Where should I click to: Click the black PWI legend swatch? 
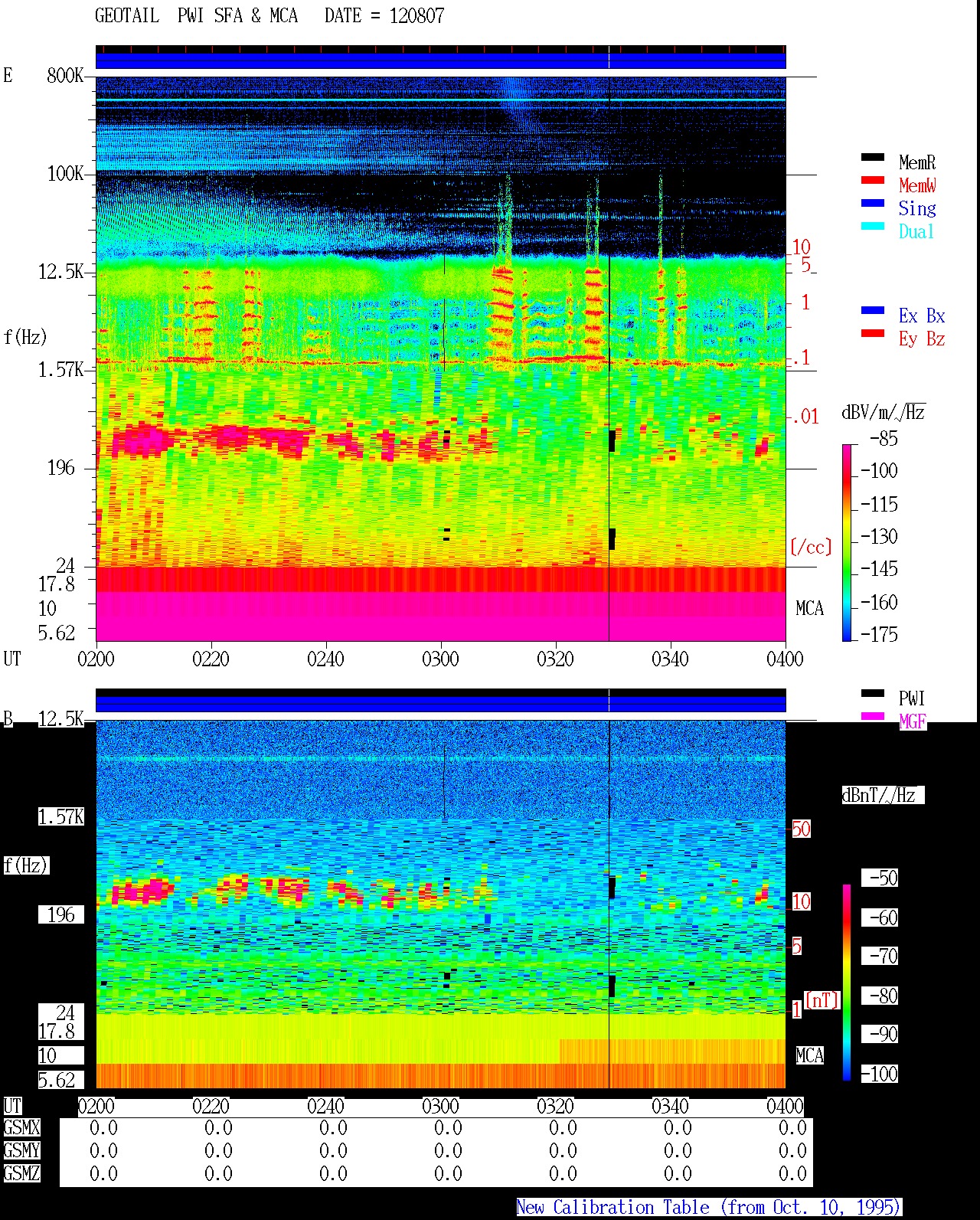[873, 693]
